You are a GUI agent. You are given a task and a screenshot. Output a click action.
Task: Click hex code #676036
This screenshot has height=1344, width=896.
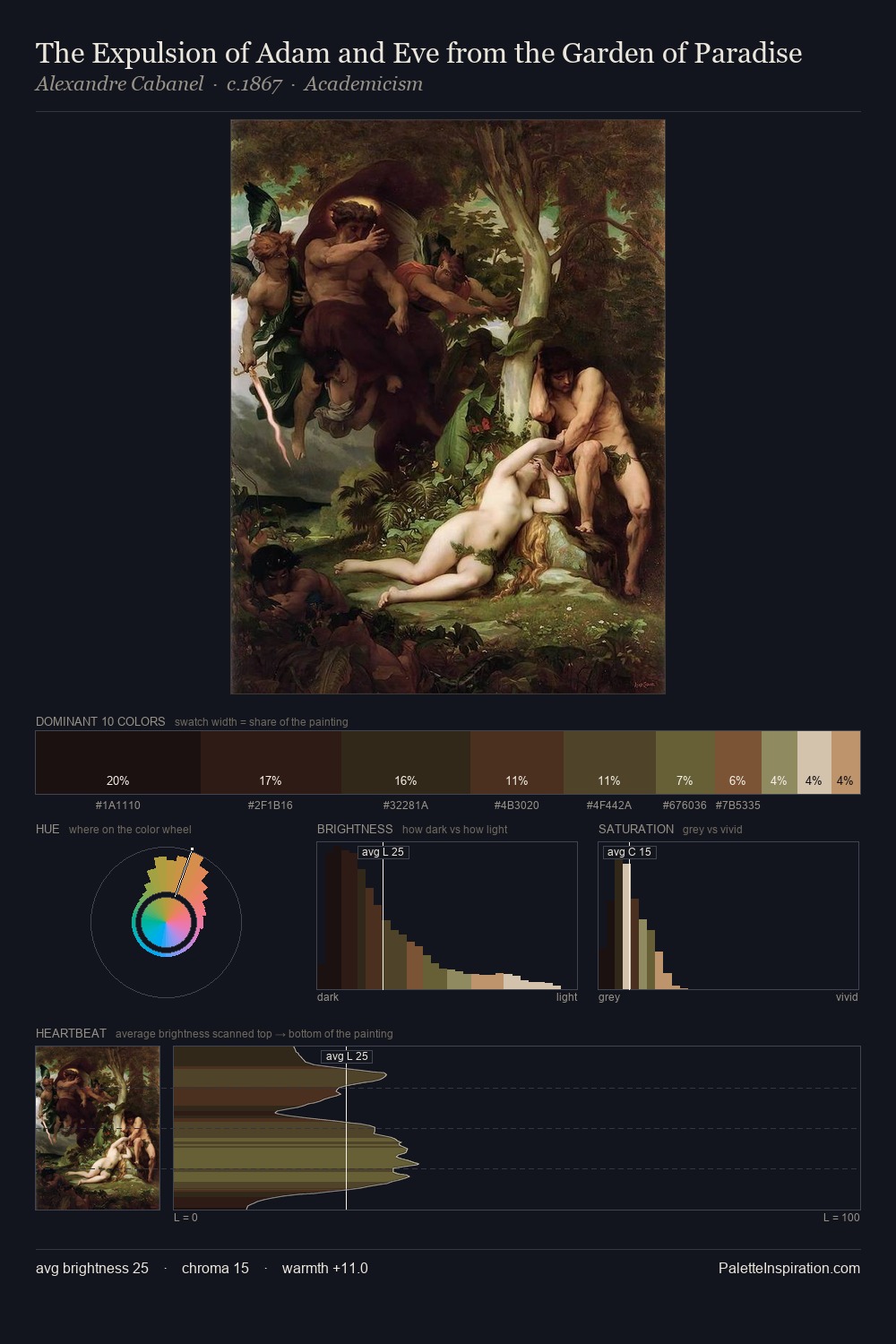pyautogui.click(x=685, y=806)
